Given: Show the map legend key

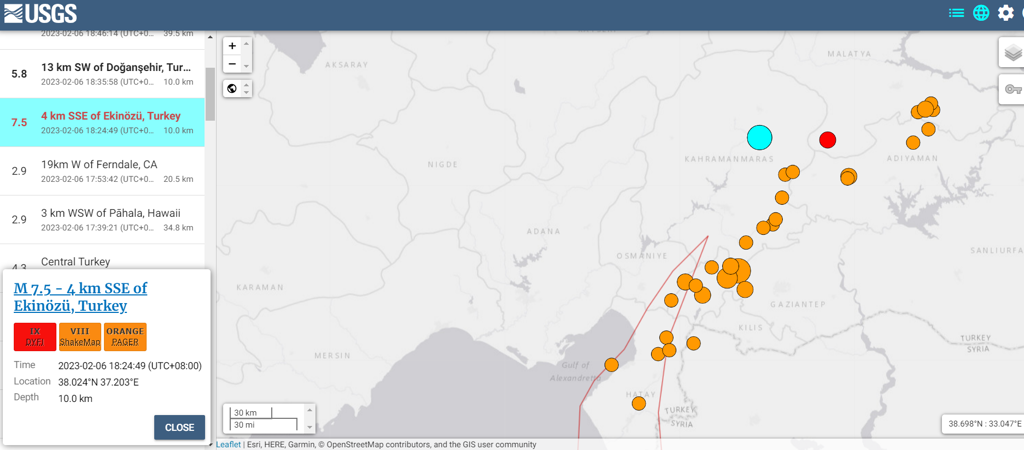Looking at the screenshot, I should (1013, 89).
